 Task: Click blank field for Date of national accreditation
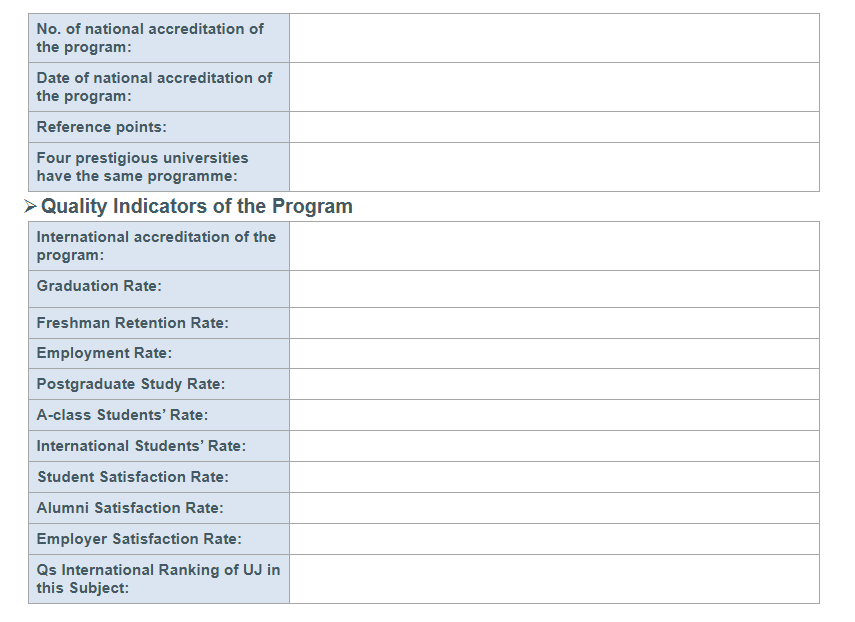(554, 87)
